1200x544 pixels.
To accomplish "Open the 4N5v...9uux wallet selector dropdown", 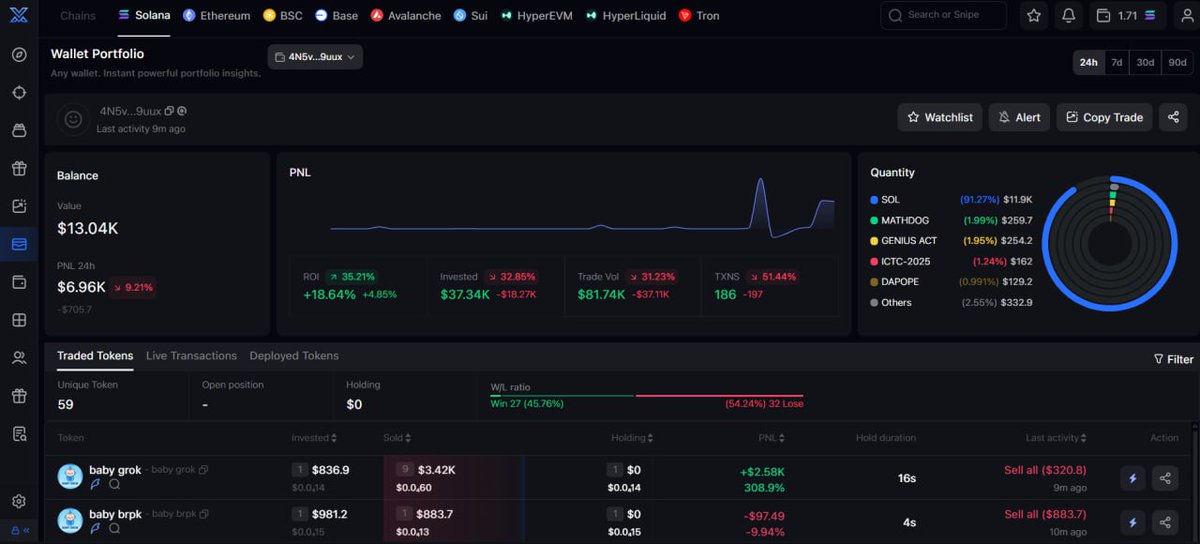I will click(315, 57).
